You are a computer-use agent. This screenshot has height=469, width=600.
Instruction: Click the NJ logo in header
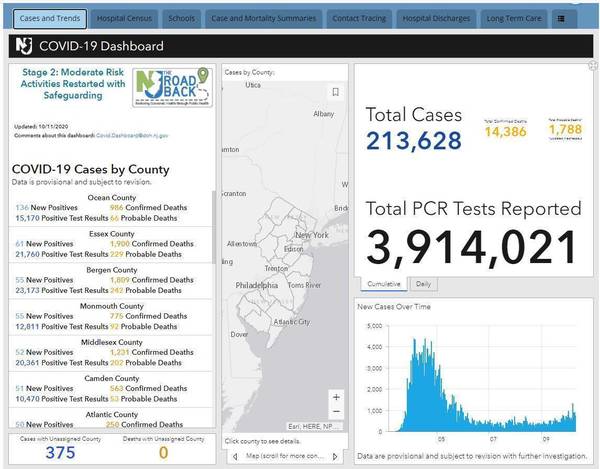click(x=24, y=46)
